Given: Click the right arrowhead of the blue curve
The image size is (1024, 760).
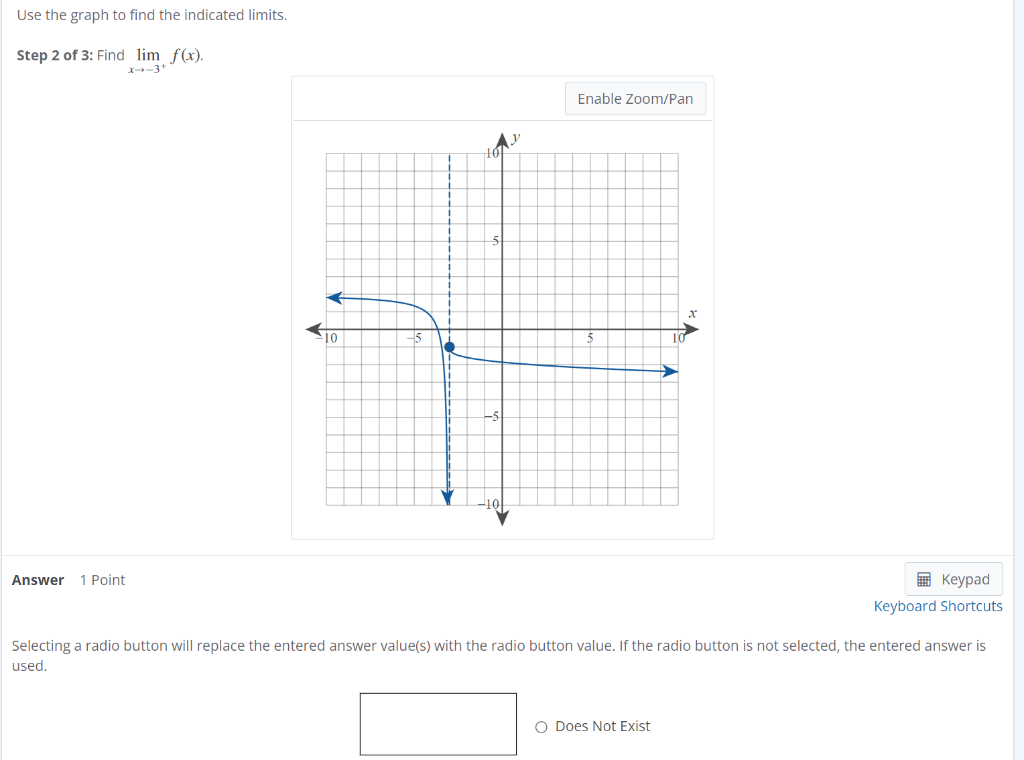Looking at the screenshot, I should 672,370.
